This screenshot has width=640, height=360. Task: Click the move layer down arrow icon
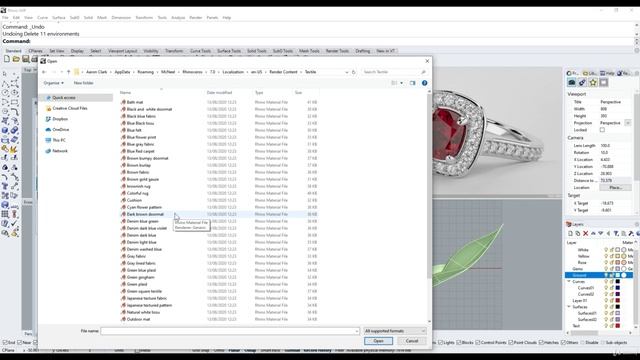coord(600,233)
